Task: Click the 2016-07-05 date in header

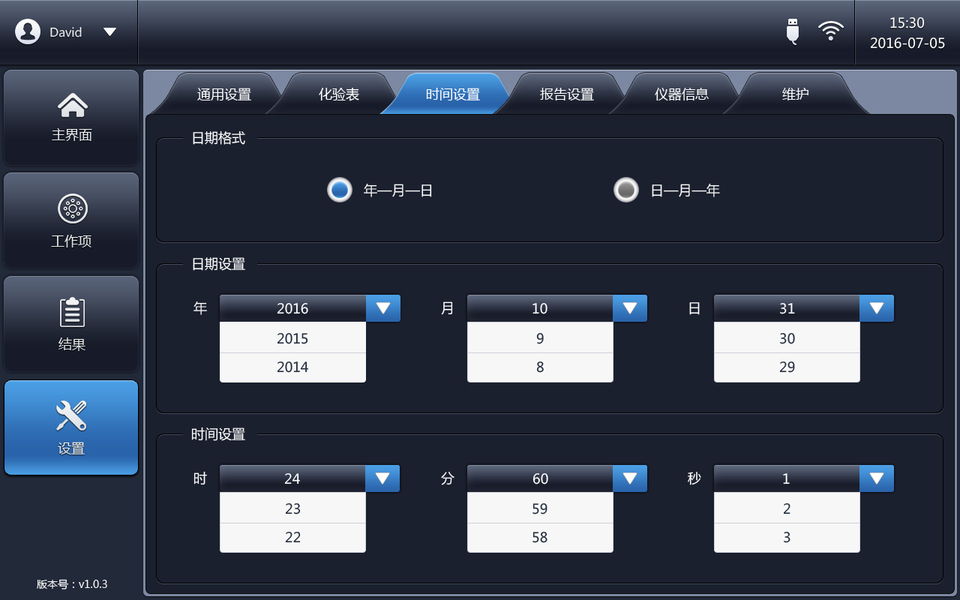Action: pos(907,43)
